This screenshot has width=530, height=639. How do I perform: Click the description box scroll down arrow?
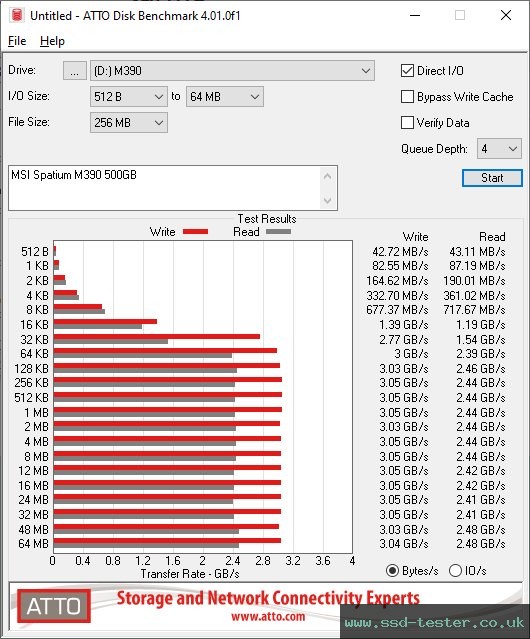tap(328, 200)
